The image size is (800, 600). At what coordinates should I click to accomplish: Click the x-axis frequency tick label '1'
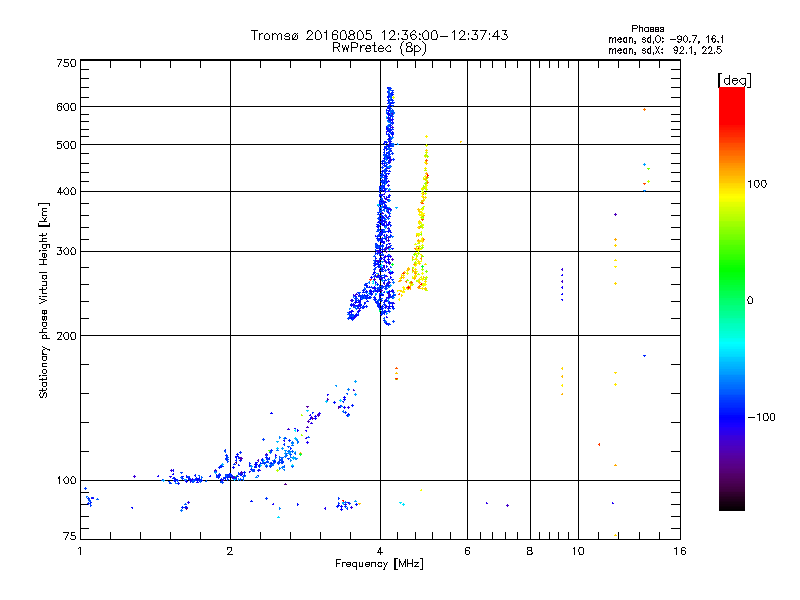(80, 551)
